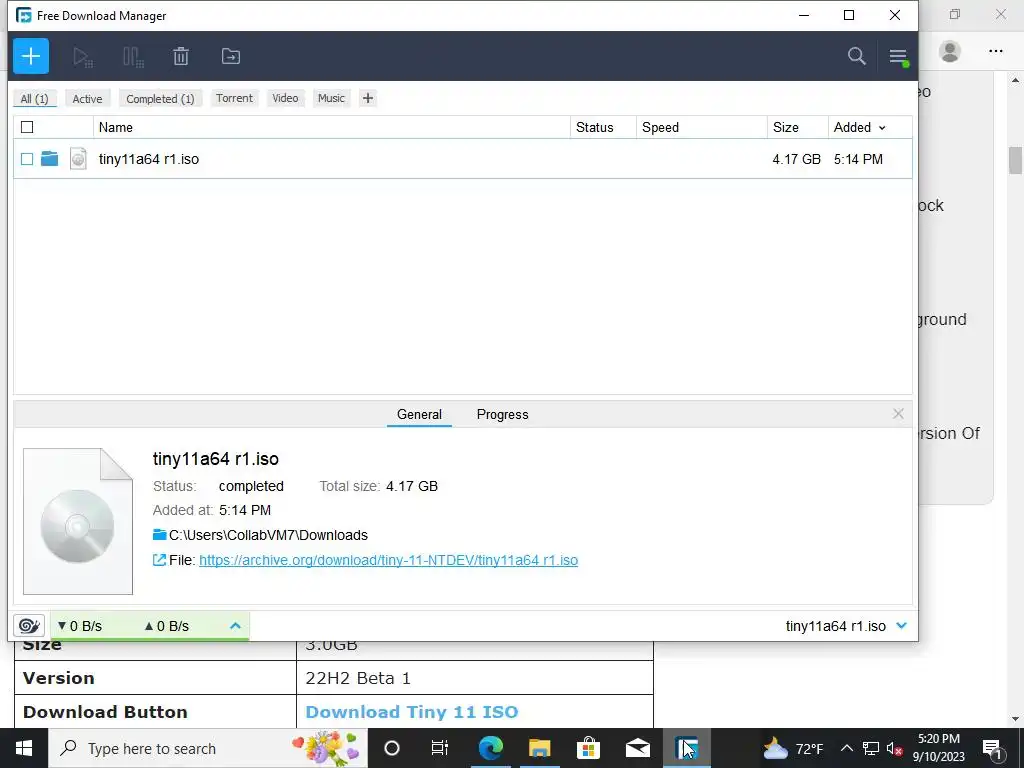Screen dimensions: 1024x768
Task: Show hidden tray icons chevron
Action: pyautogui.click(x=846, y=748)
